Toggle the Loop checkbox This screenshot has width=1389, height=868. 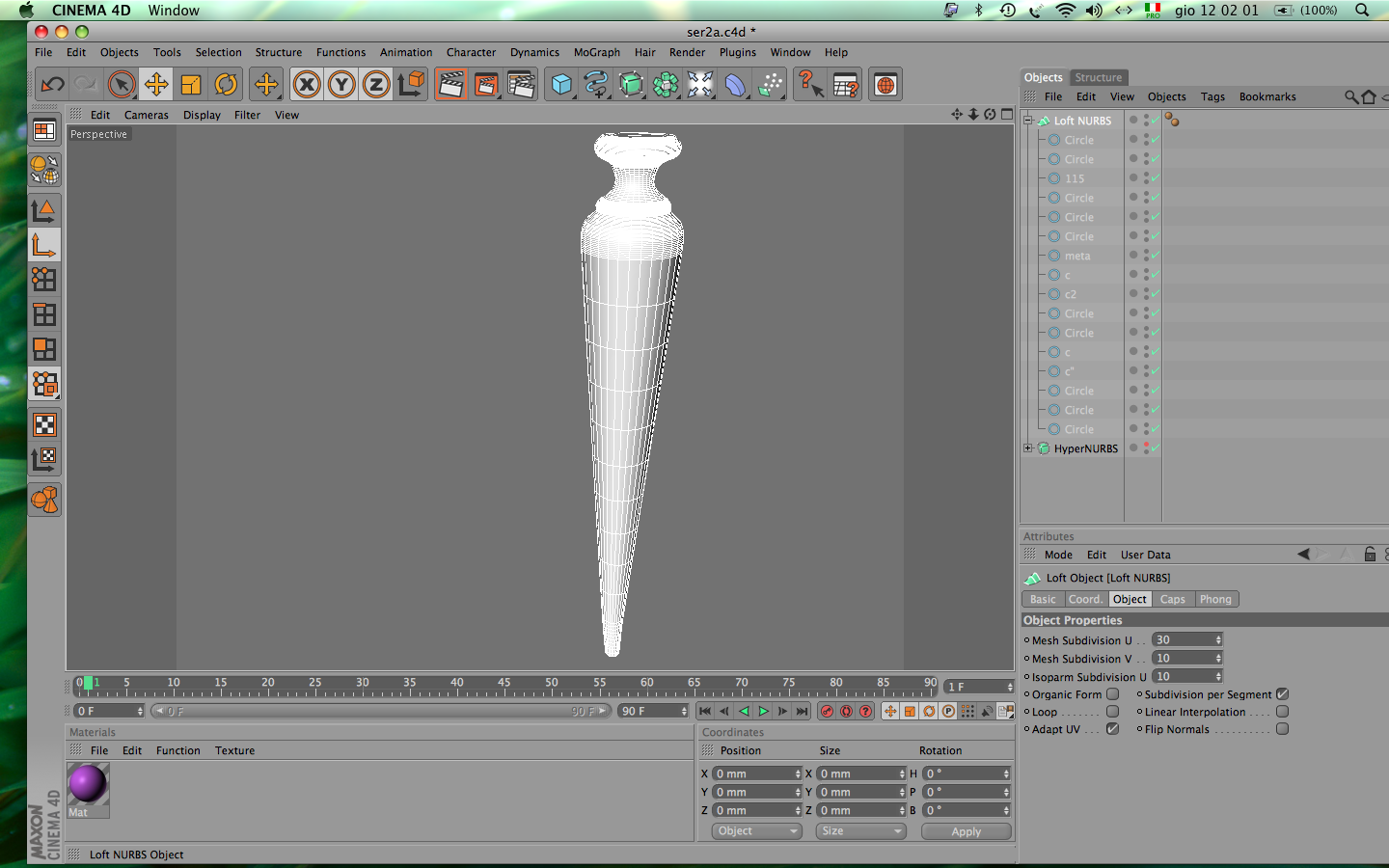(x=1112, y=712)
